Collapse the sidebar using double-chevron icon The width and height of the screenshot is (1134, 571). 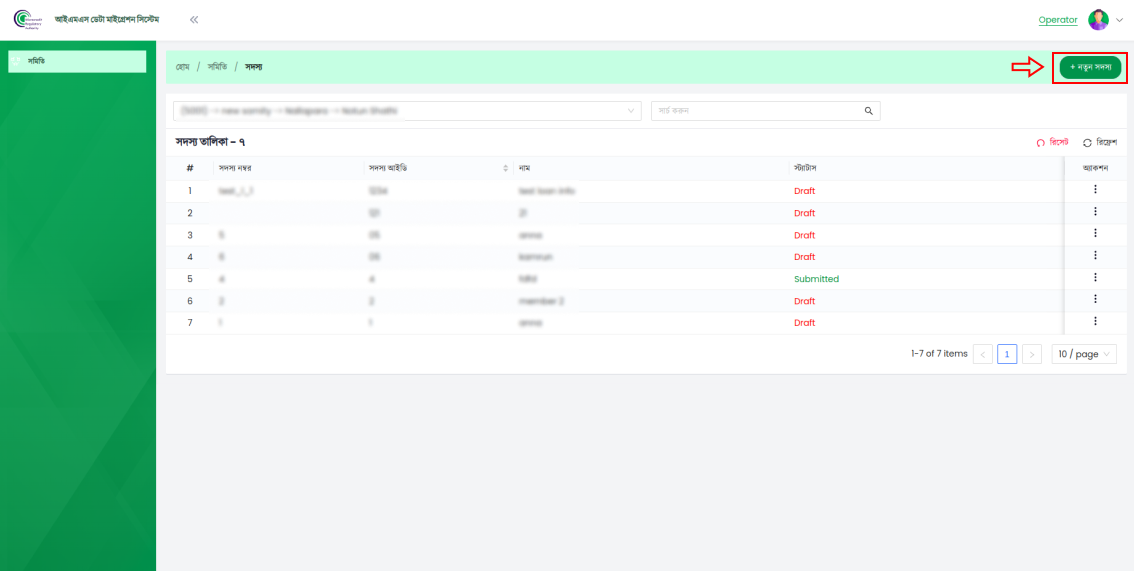point(194,20)
